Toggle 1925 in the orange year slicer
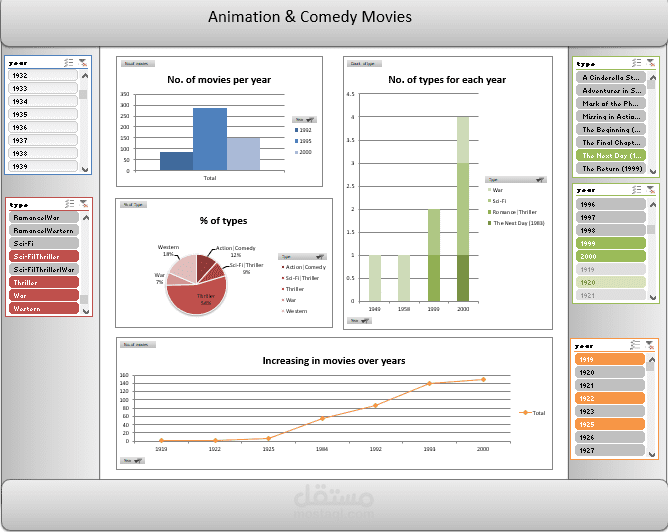This screenshot has width=668, height=532. pos(610,424)
